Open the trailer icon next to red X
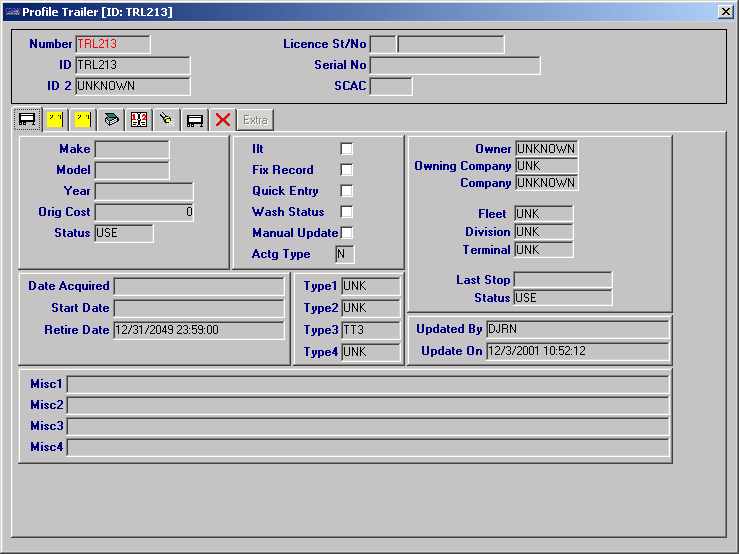This screenshot has height=554, width=739. pyautogui.click(x=195, y=120)
